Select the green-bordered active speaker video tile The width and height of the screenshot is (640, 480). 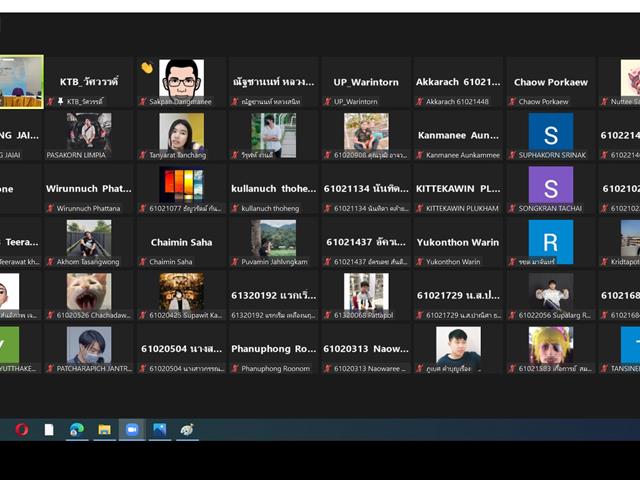point(21,82)
